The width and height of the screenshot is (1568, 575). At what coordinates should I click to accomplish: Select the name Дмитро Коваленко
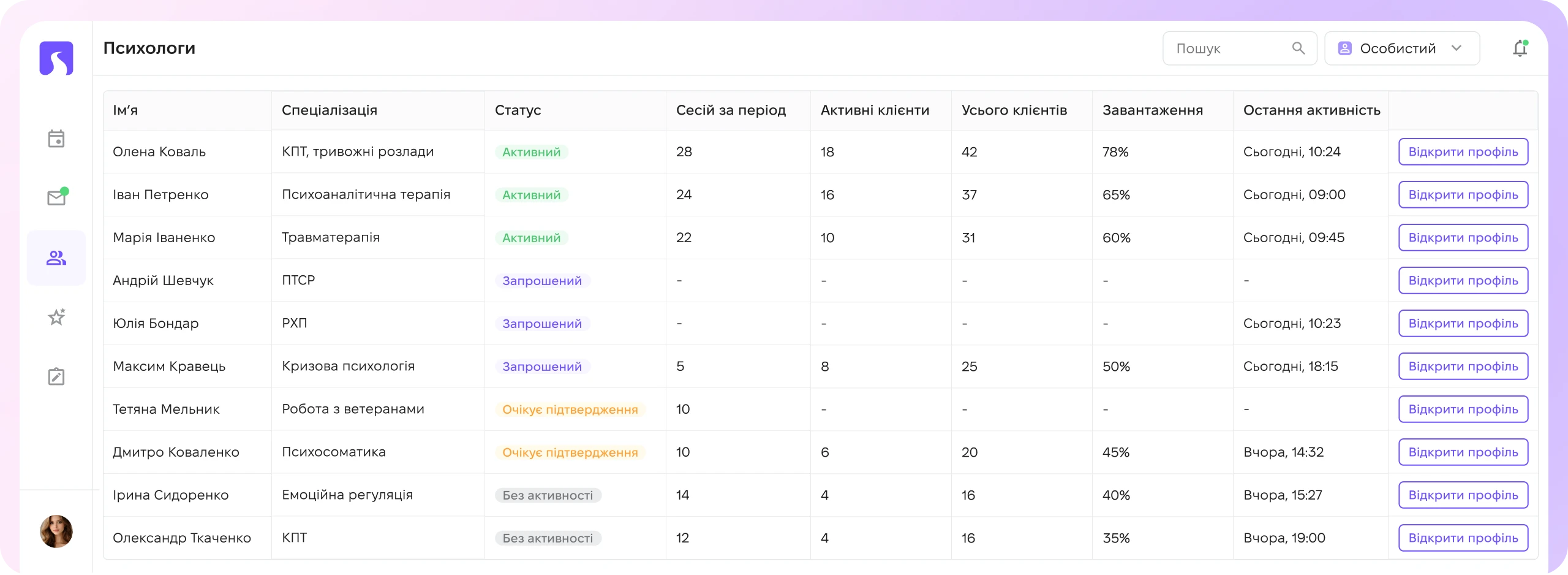(176, 452)
